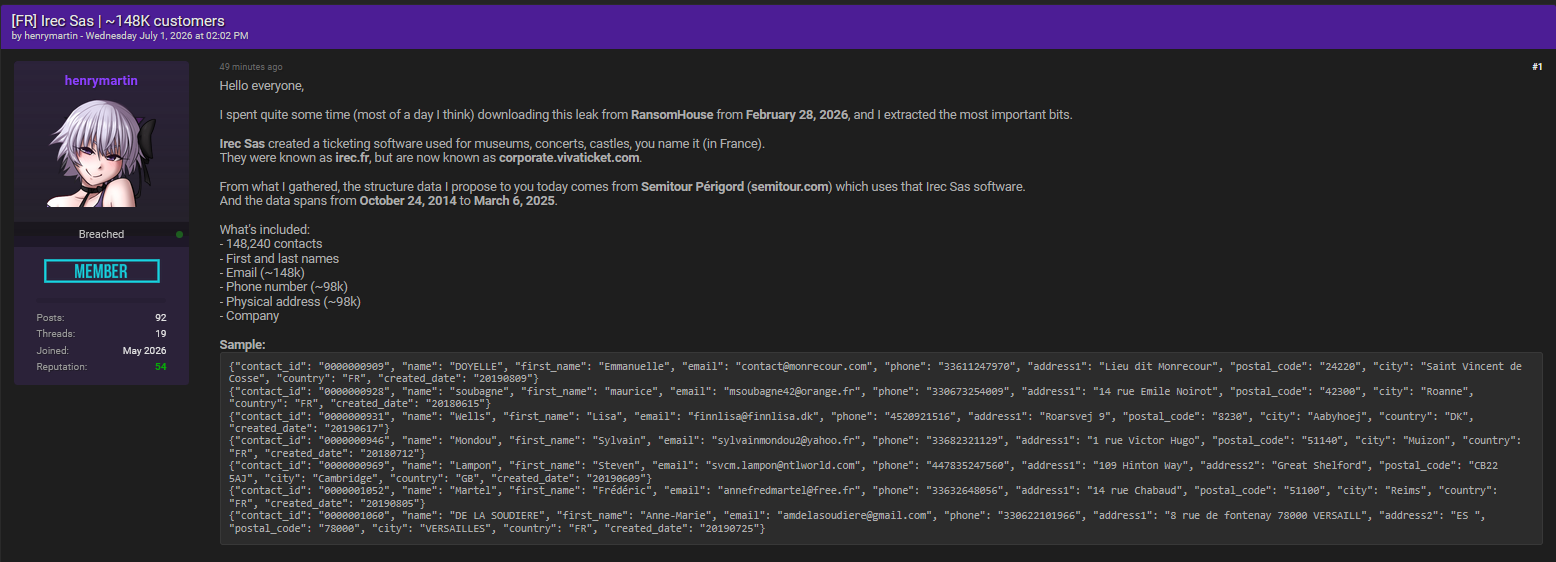This screenshot has height=562, width=1556.
Task: Click the '- First and last names' line
Action: (277, 258)
